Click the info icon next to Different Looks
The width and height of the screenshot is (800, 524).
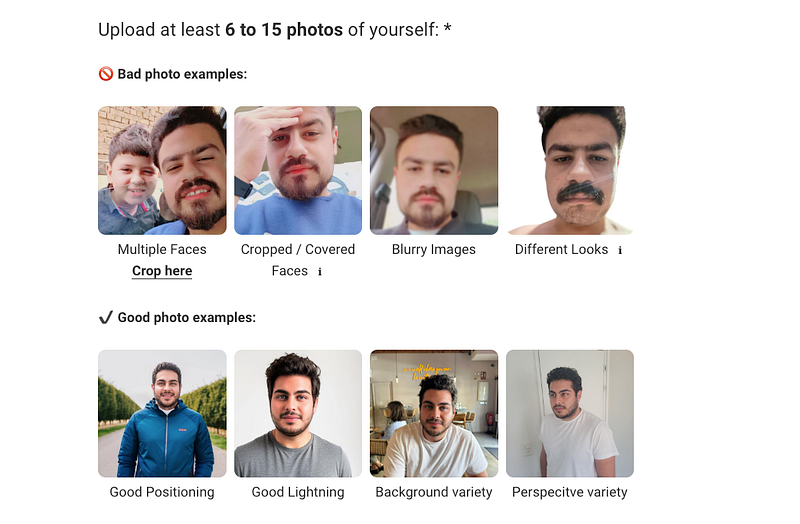(x=620, y=250)
